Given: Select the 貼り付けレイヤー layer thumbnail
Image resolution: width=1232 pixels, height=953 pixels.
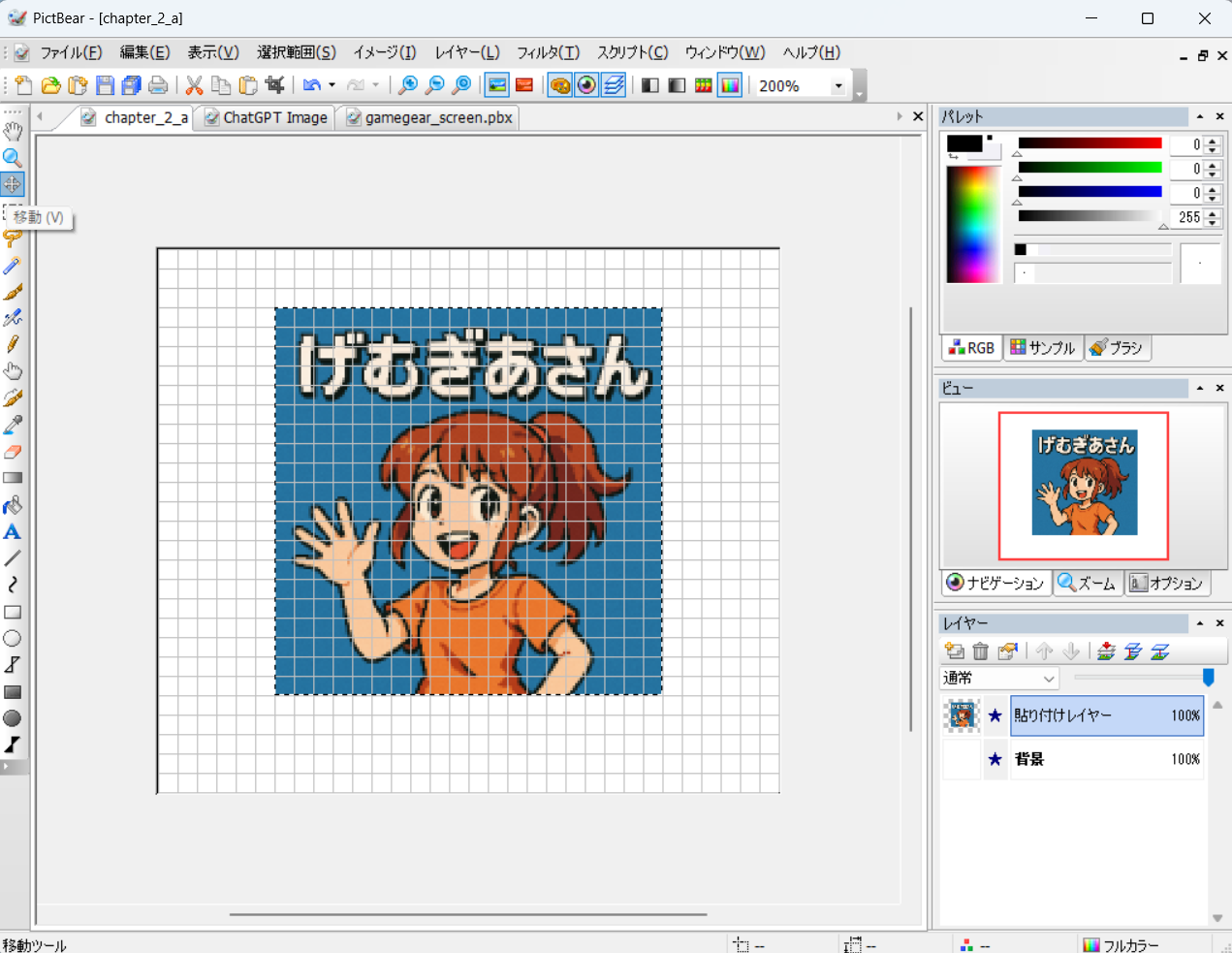Looking at the screenshot, I should 962,715.
